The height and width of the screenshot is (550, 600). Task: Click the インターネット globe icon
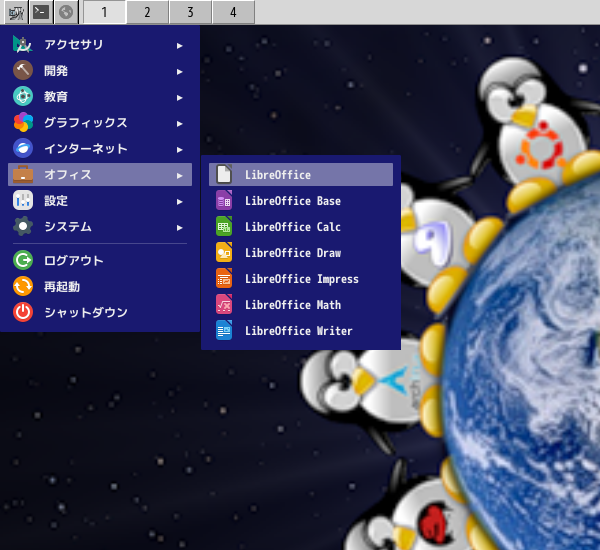[23, 149]
